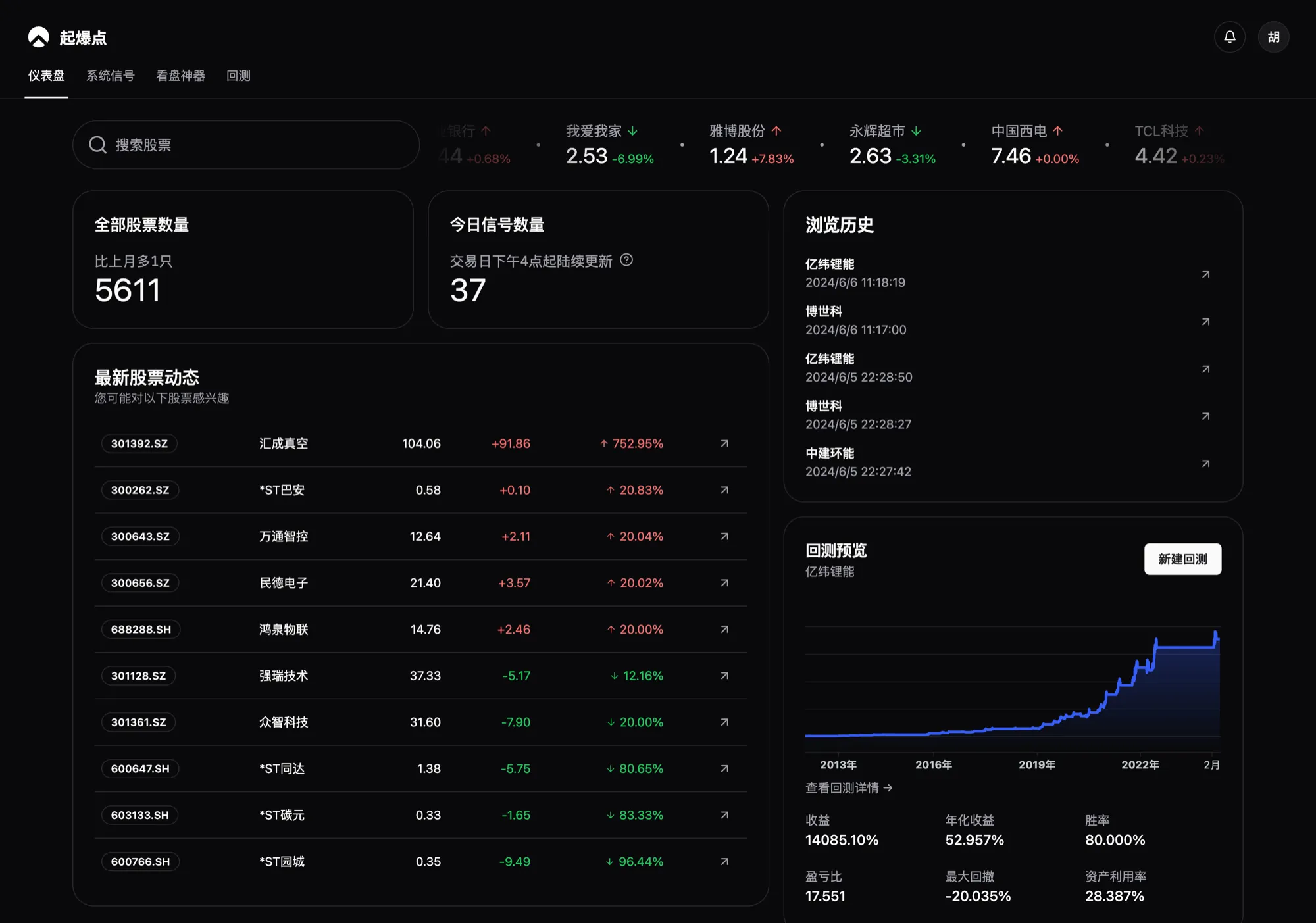Click chart axis label 2019年
This screenshot has width=1316, height=923.
[1037, 764]
